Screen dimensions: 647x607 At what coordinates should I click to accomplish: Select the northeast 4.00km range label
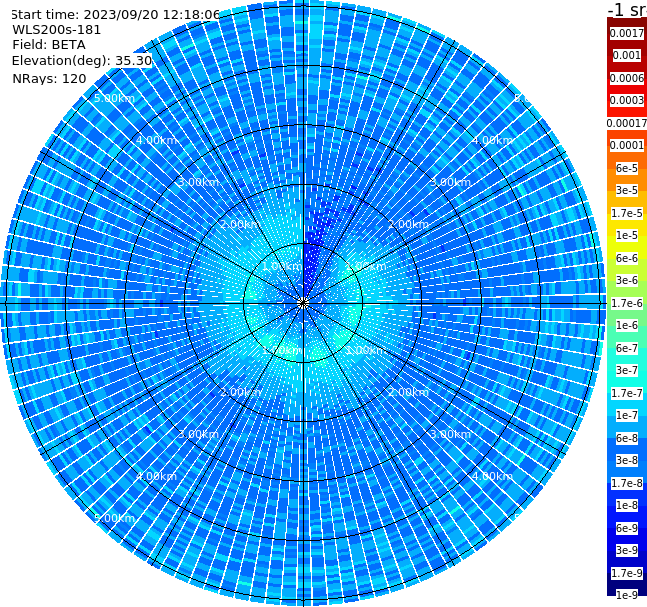pos(492,140)
